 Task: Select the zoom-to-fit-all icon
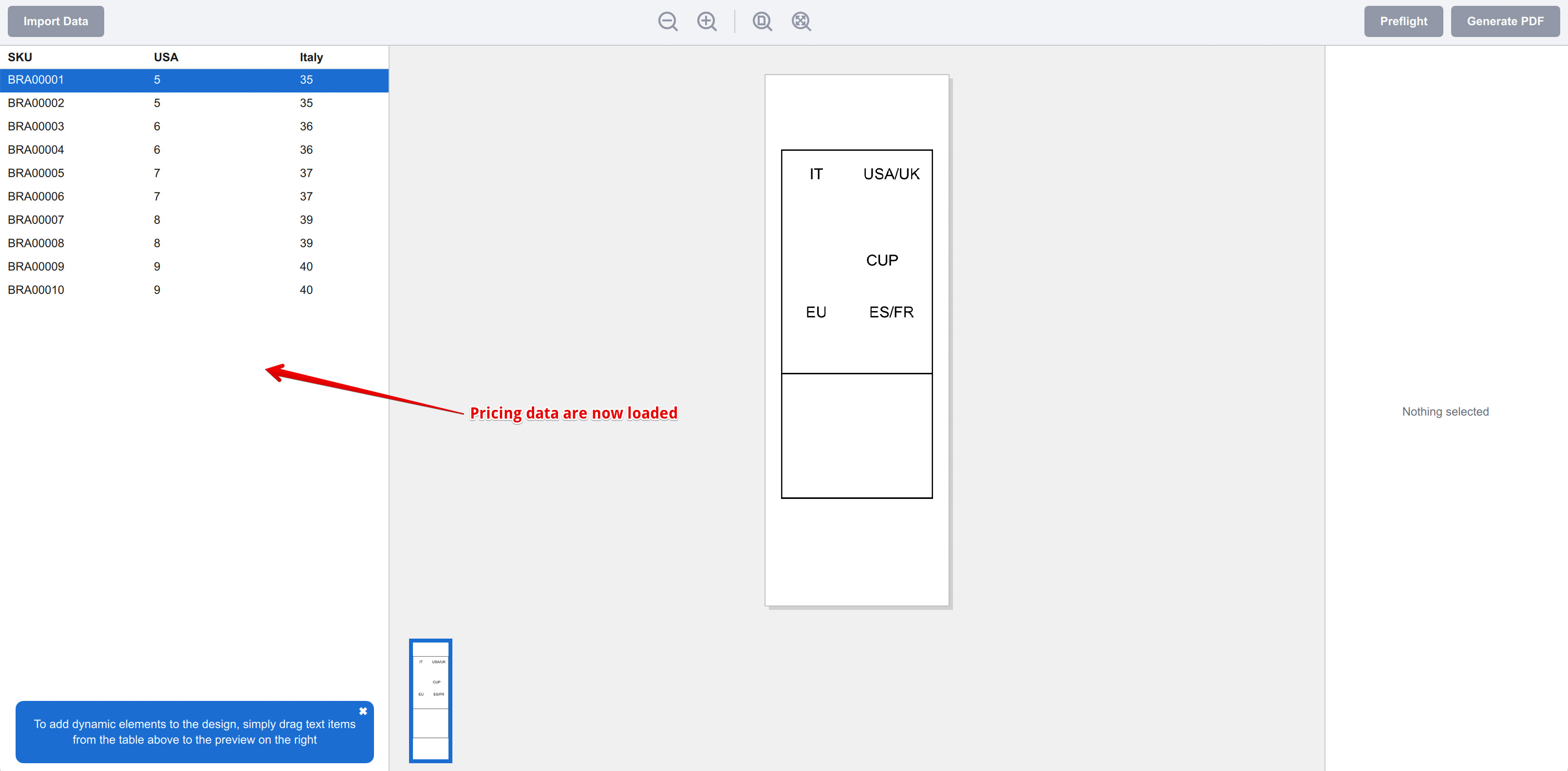point(801,21)
